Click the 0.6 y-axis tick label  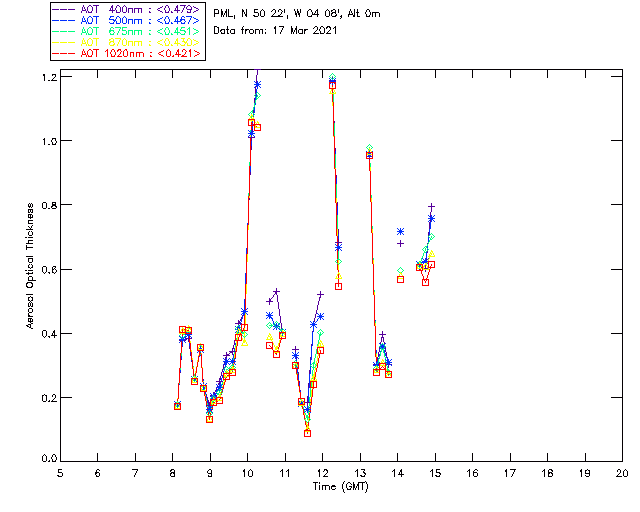(x=45, y=269)
